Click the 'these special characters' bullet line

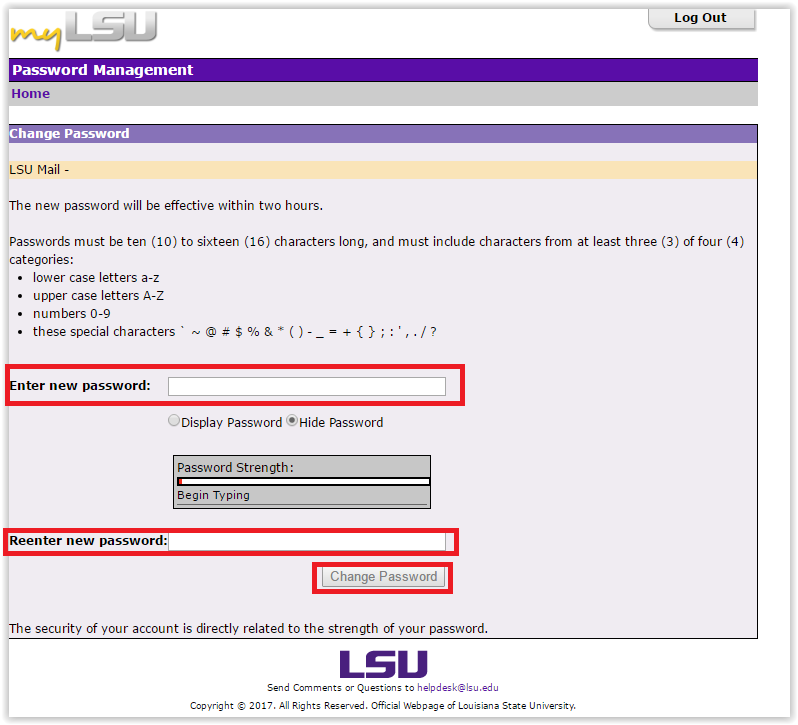[235, 332]
